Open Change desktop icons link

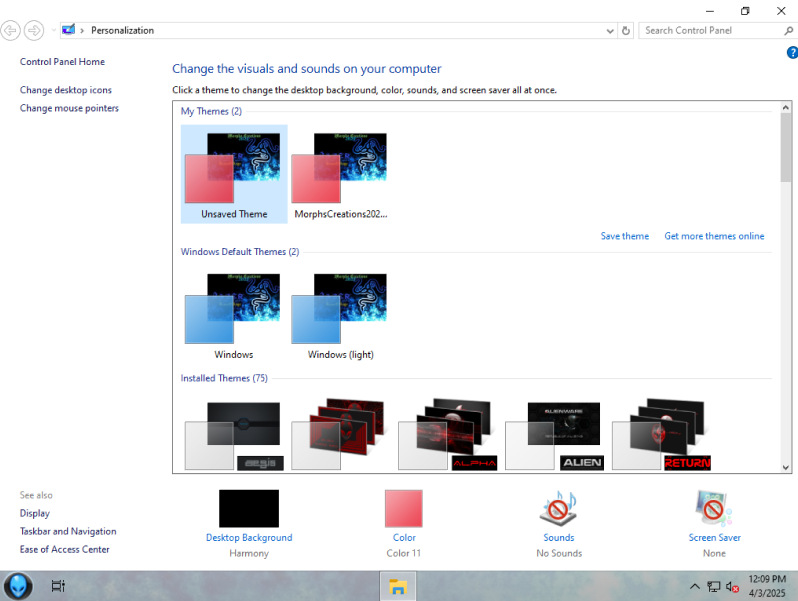[66, 90]
